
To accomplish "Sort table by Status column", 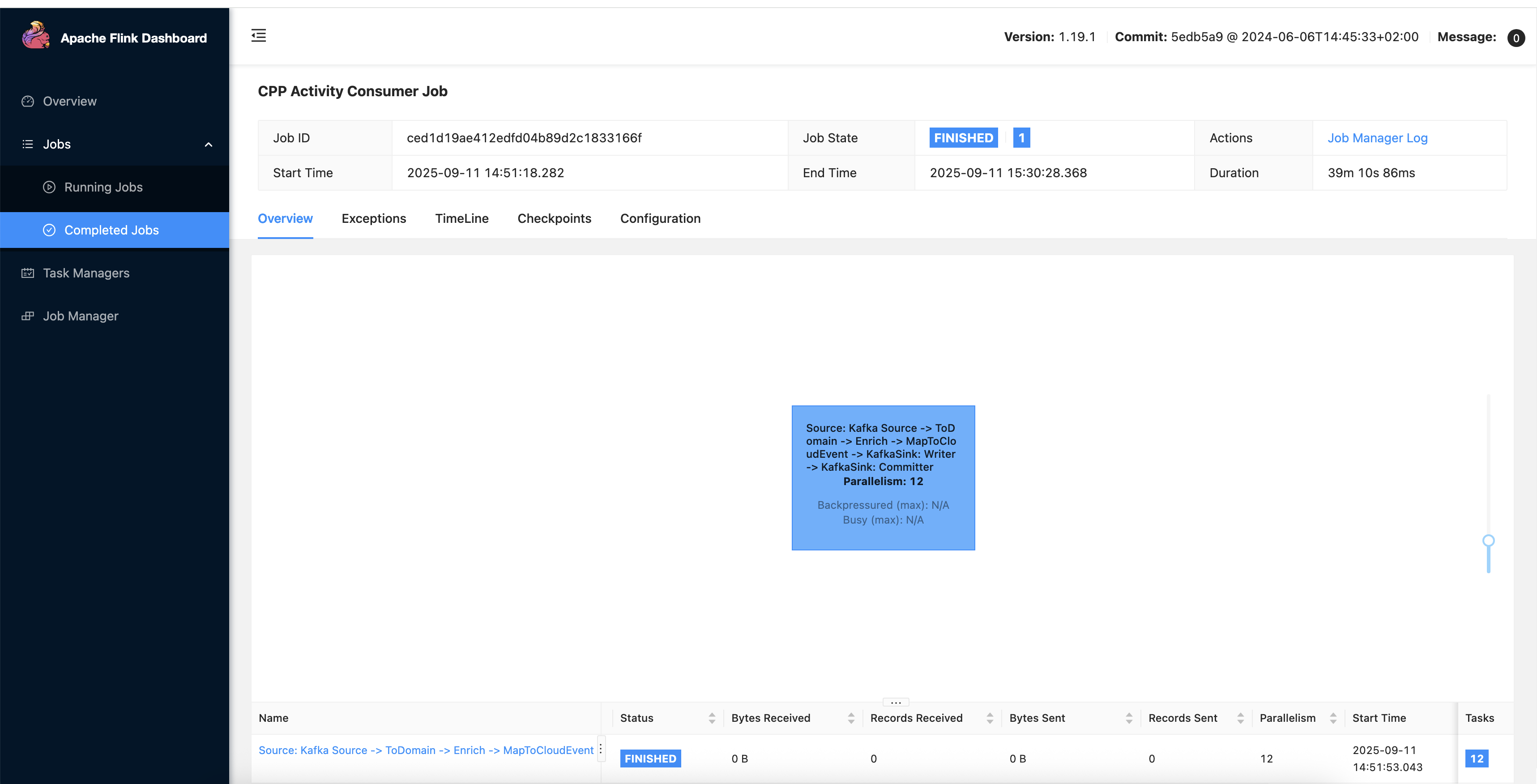I will tap(712, 718).
